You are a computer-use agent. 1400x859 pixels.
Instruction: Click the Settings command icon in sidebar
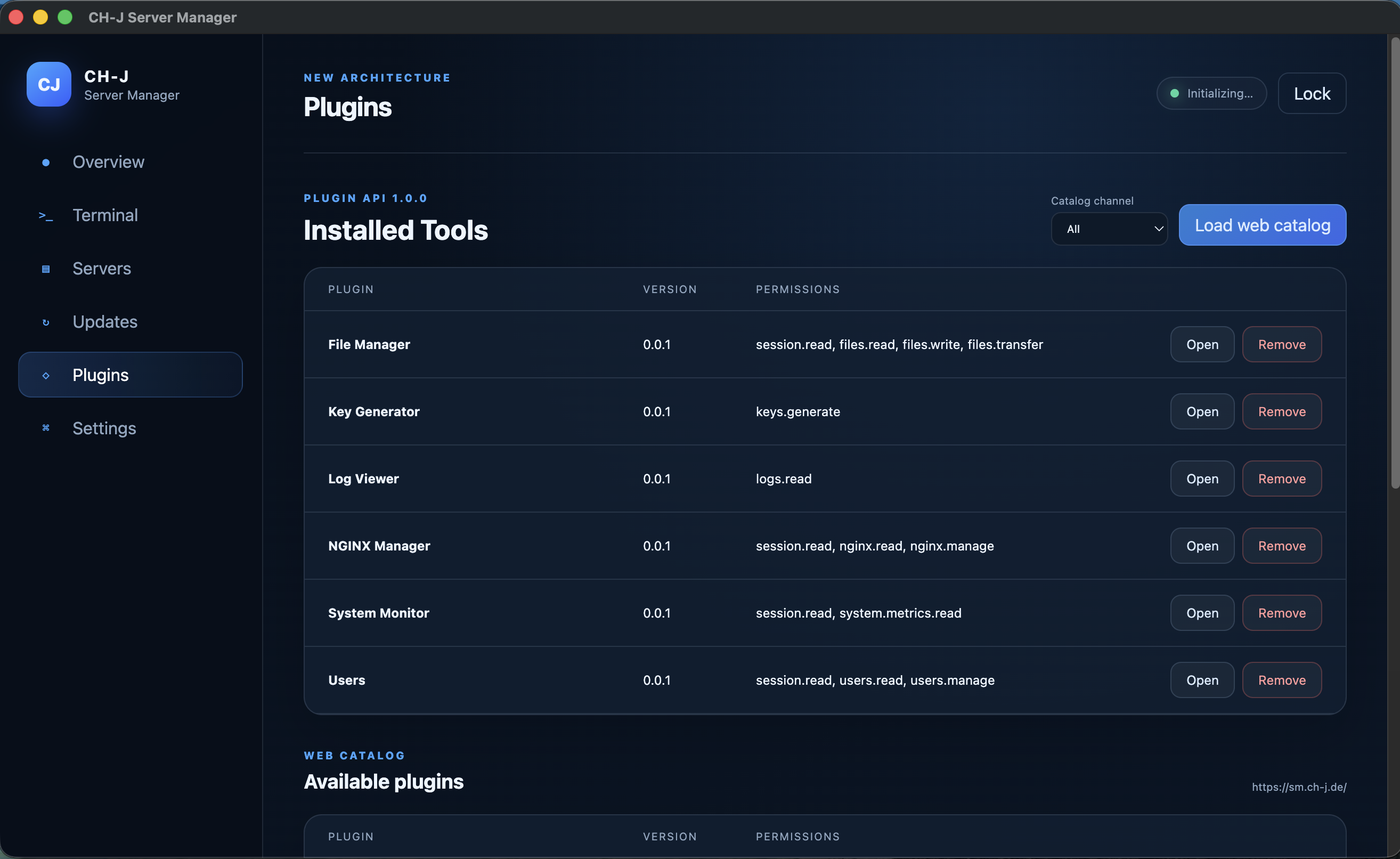(x=46, y=428)
